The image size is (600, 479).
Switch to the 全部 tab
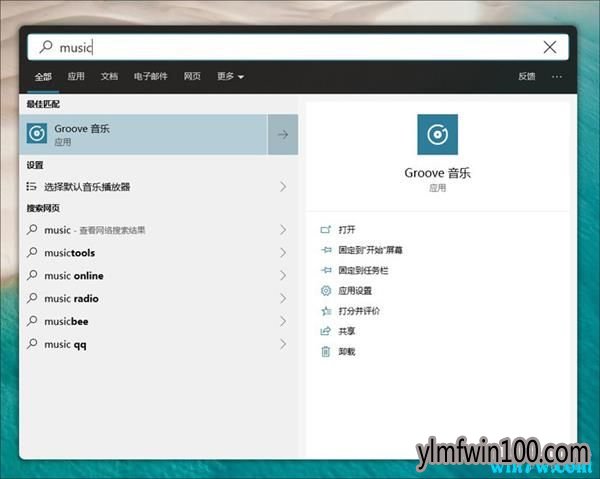[x=43, y=77]
